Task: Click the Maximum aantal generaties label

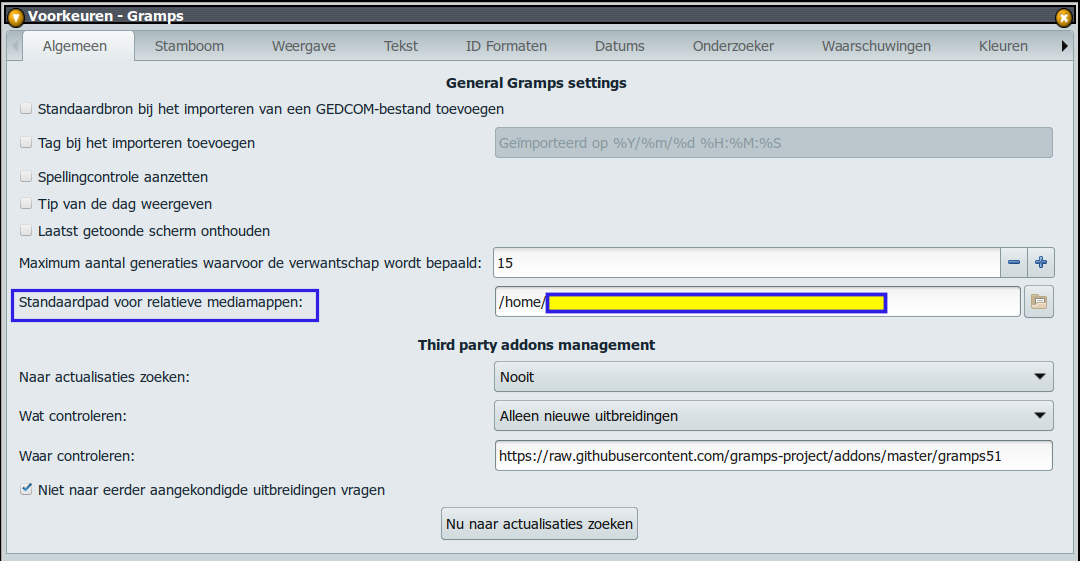Action: [250, 263]
